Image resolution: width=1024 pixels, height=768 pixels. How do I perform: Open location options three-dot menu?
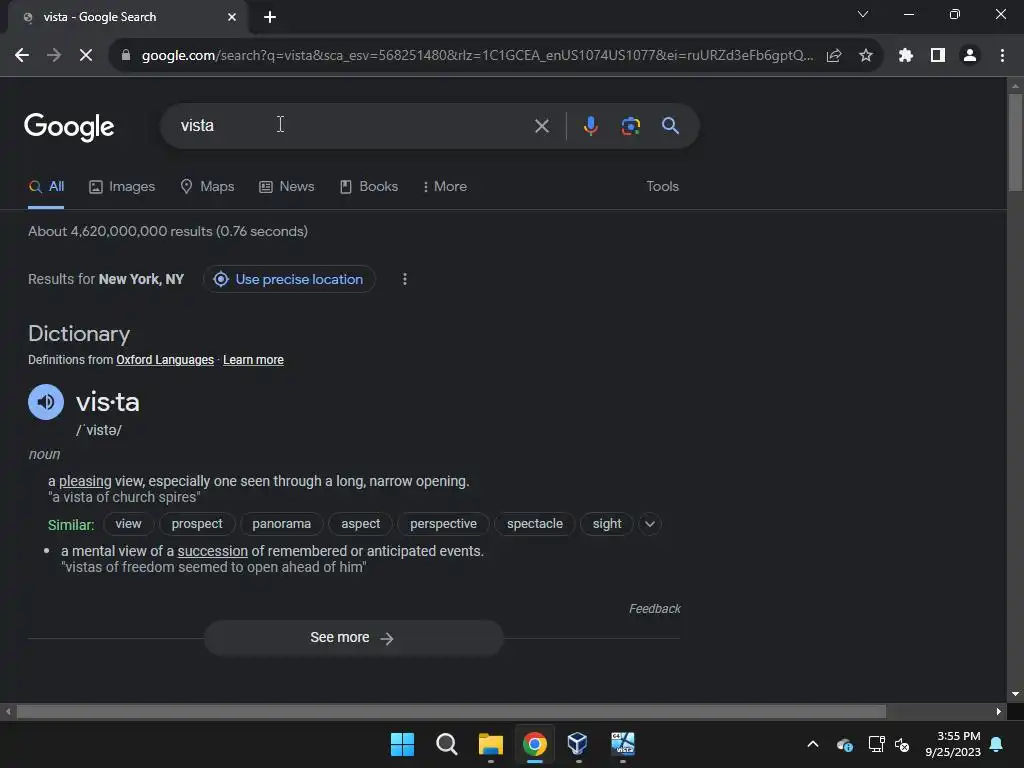coord(405,279)
